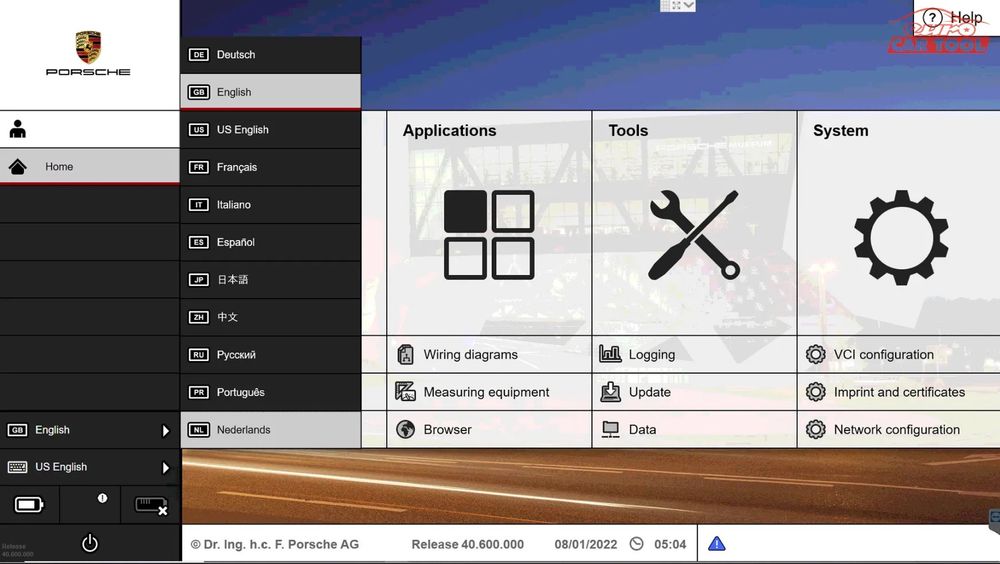Open Help at top right
The width and height of the screenshot is (1000, 564).
pos(953,18)
